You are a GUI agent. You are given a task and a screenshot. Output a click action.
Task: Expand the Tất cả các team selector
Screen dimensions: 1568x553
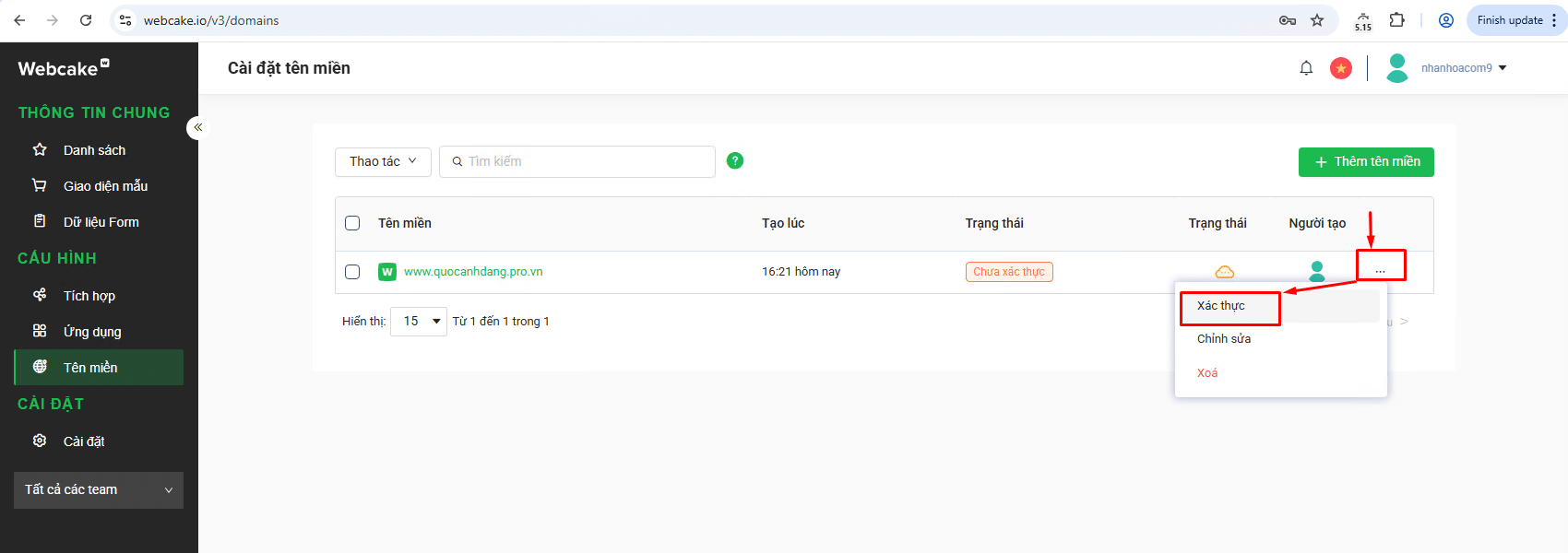pos(99,490)
